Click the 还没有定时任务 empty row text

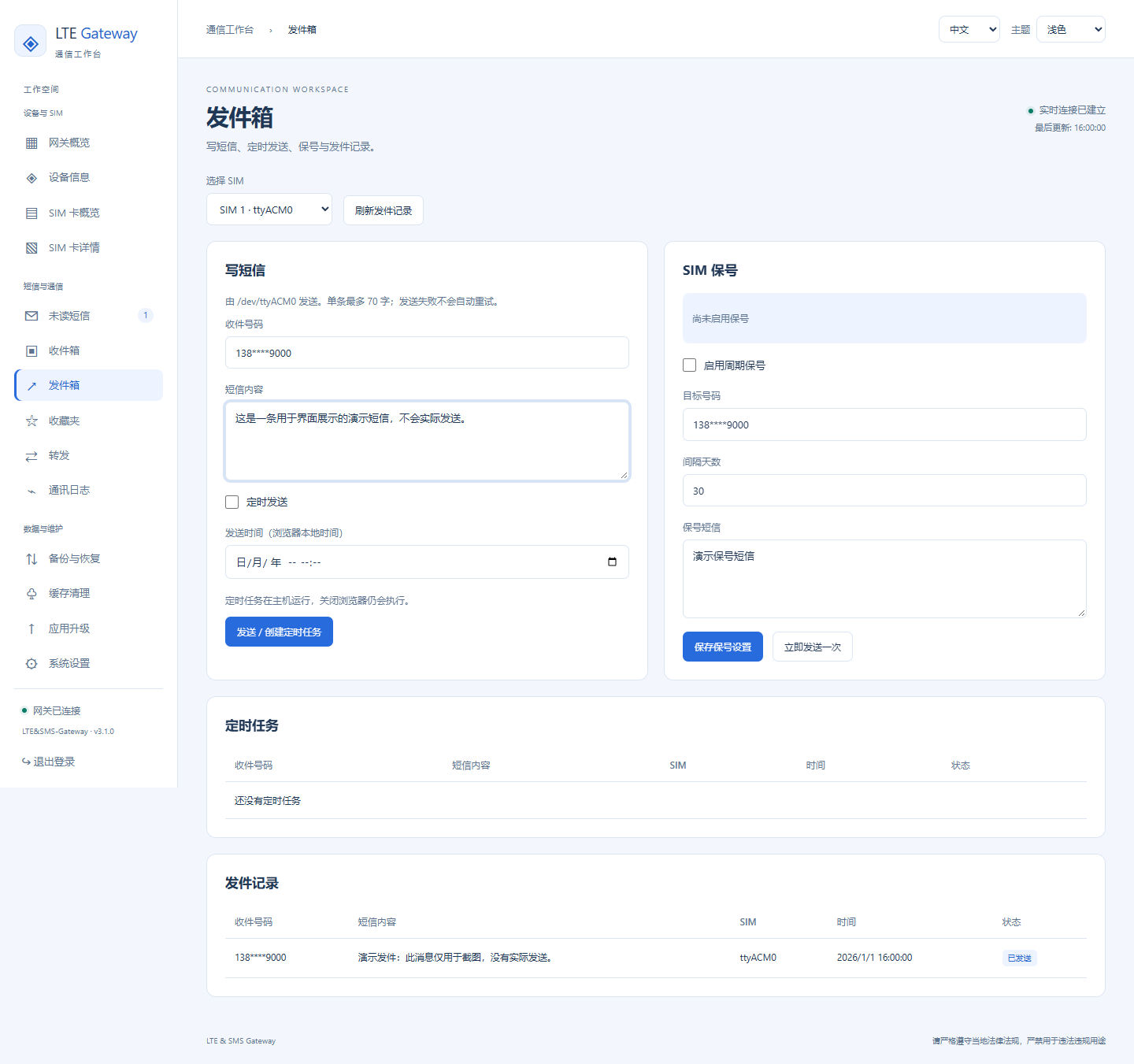(x=268, y=801)
